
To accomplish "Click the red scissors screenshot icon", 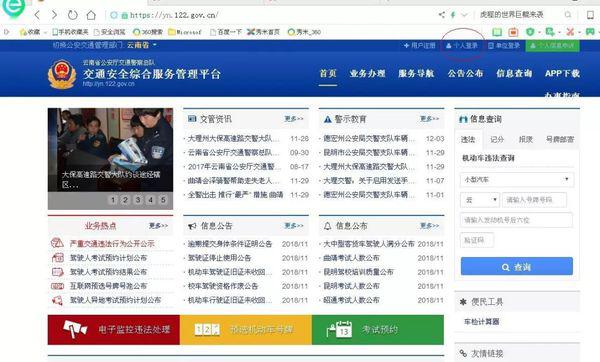I will pos(570,32).
